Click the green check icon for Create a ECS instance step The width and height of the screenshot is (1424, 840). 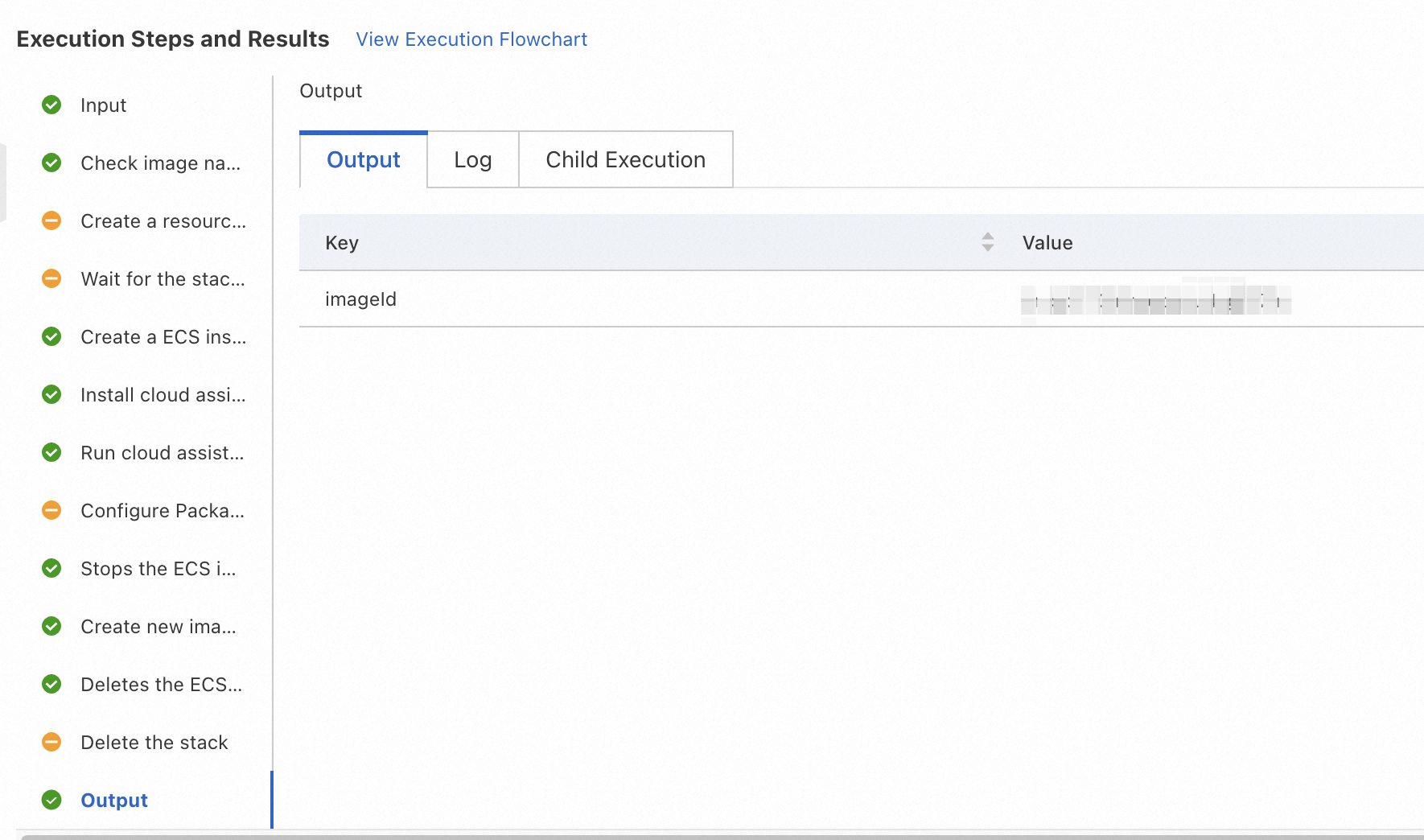51,337
